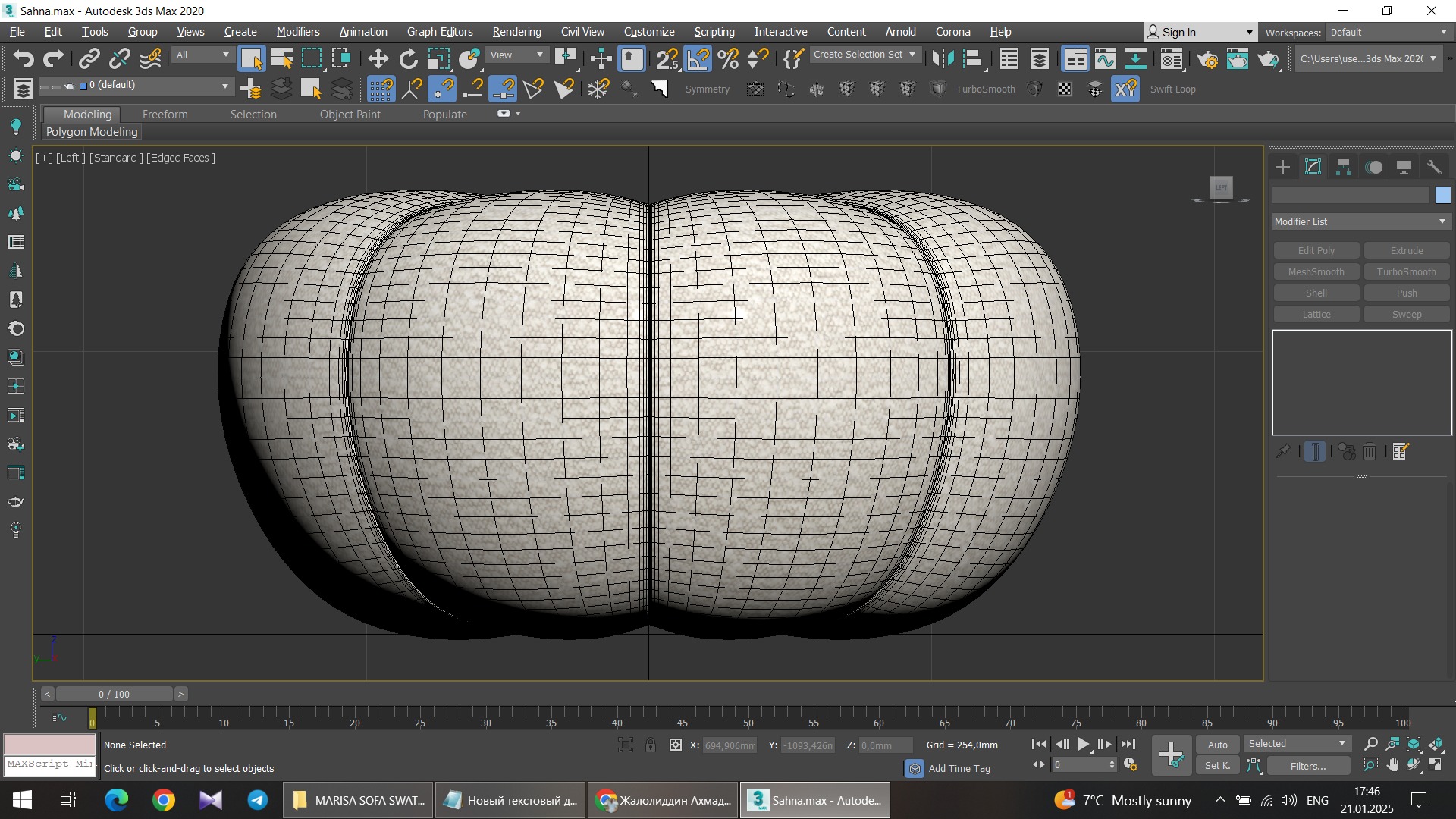Open the selection filter All dropdown
This screenshot has height=819, width=1456.
pyautogui.click(x=202, y=55)
